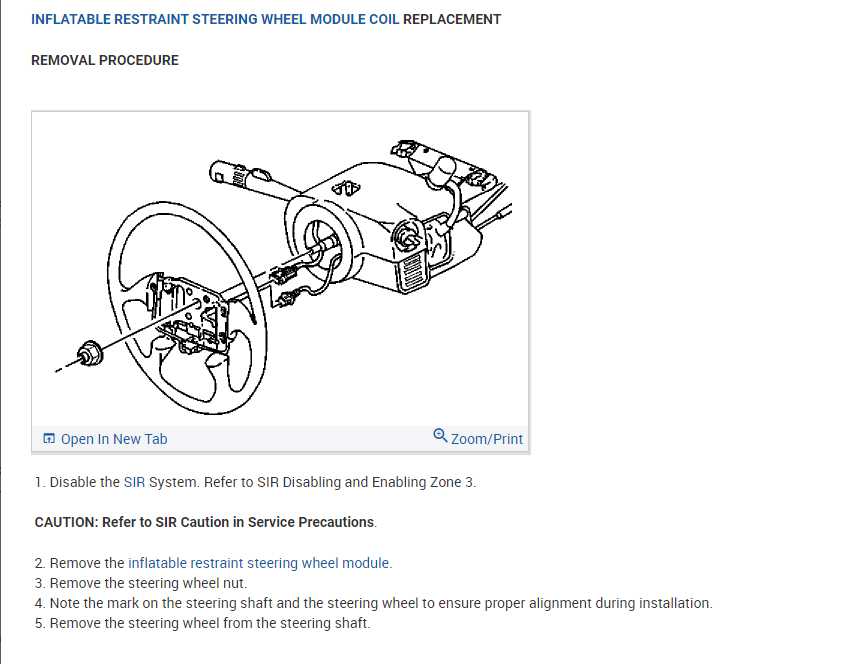Click the REMOVAL PROCEDURE heading
Viewport: 864px width, 664px height.
coord(105,60)
